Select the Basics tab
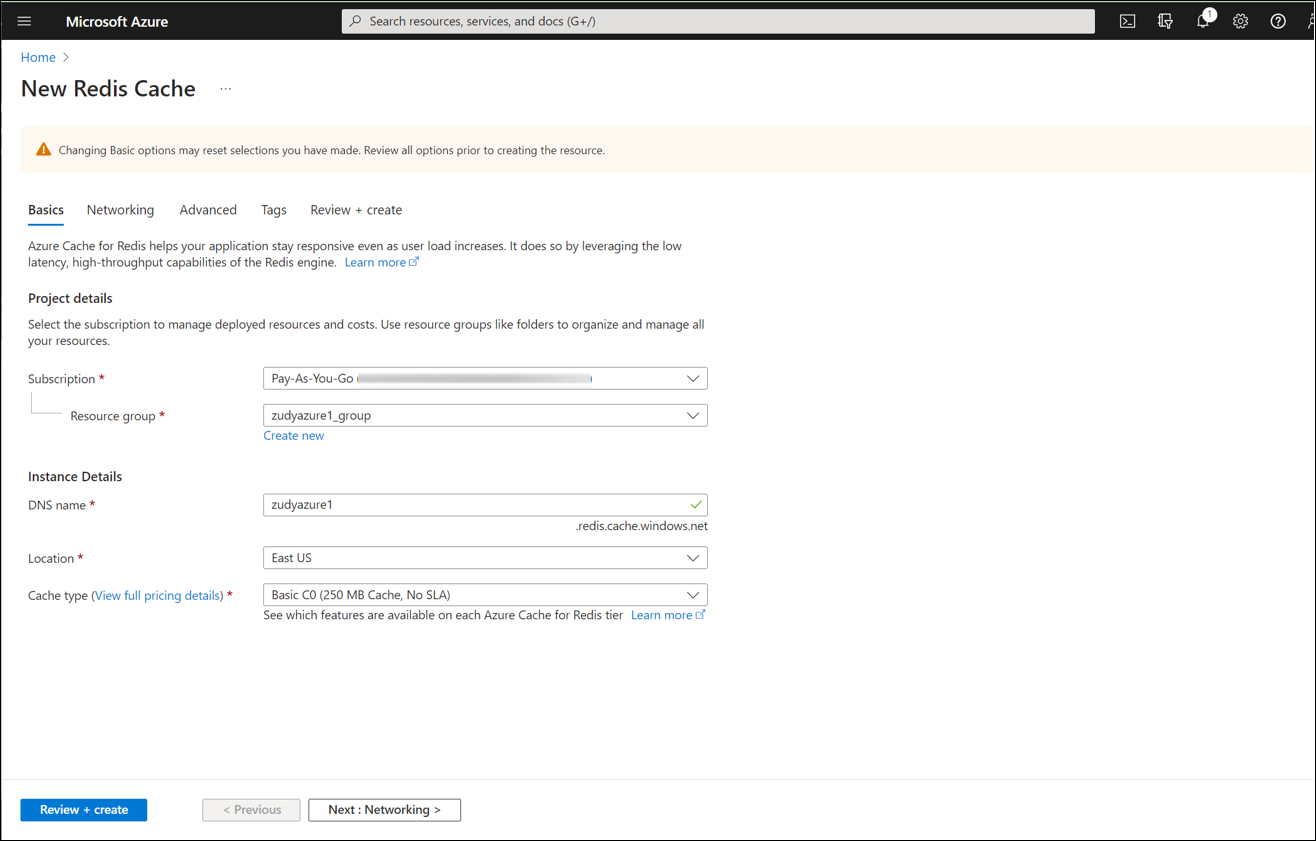The image size is (1316, 841). (46, 210)
